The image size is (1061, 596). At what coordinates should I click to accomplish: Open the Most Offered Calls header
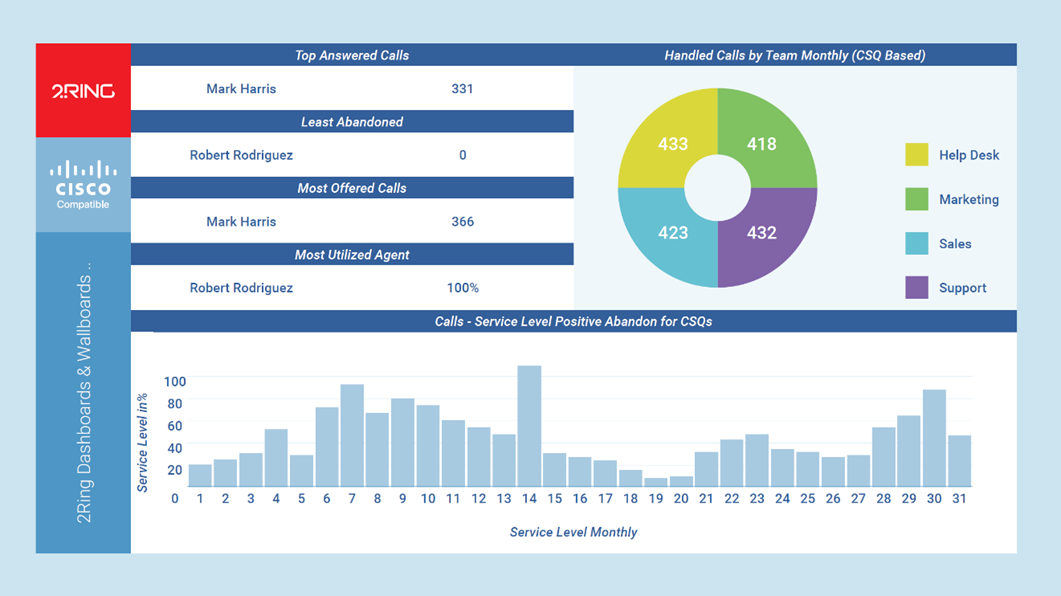coord(352,188)
